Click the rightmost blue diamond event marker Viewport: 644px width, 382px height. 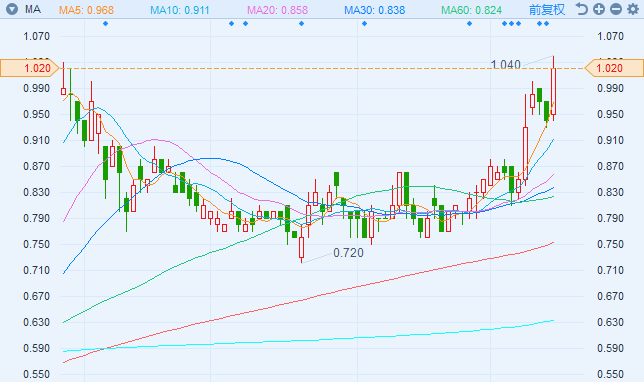point(546,23)
